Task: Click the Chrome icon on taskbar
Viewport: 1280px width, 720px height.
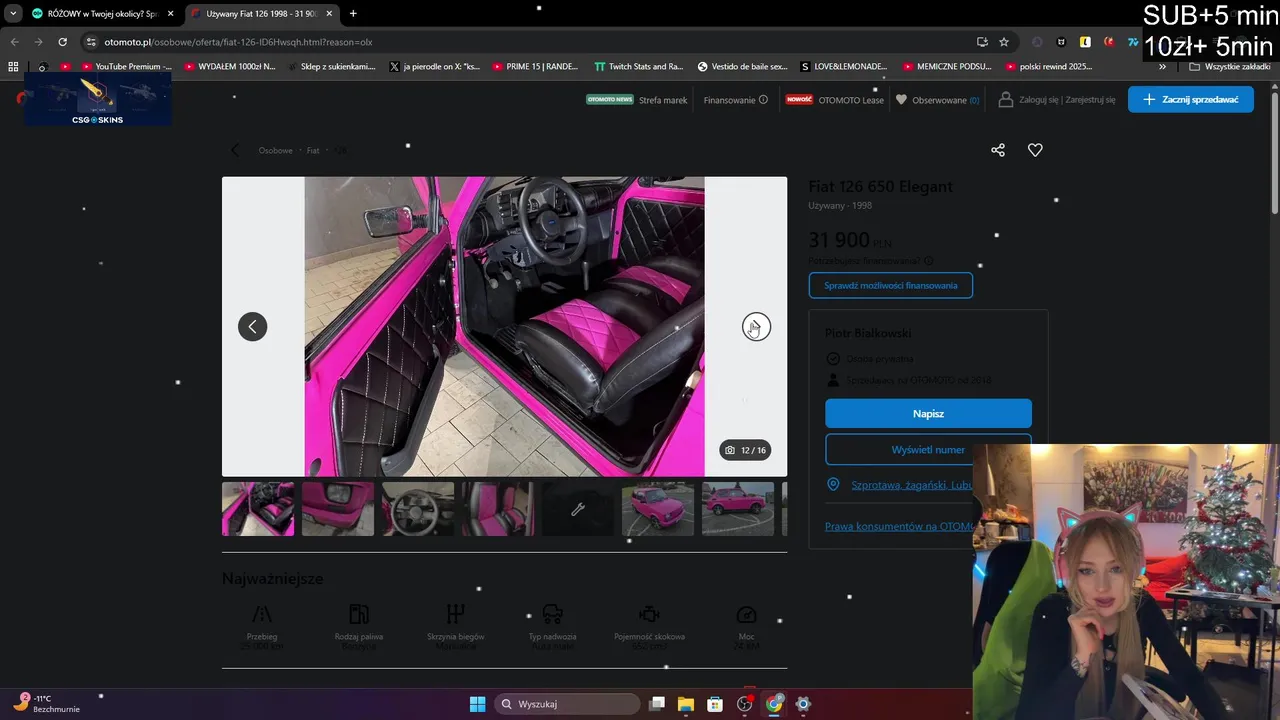Action: tap(774, 704)
